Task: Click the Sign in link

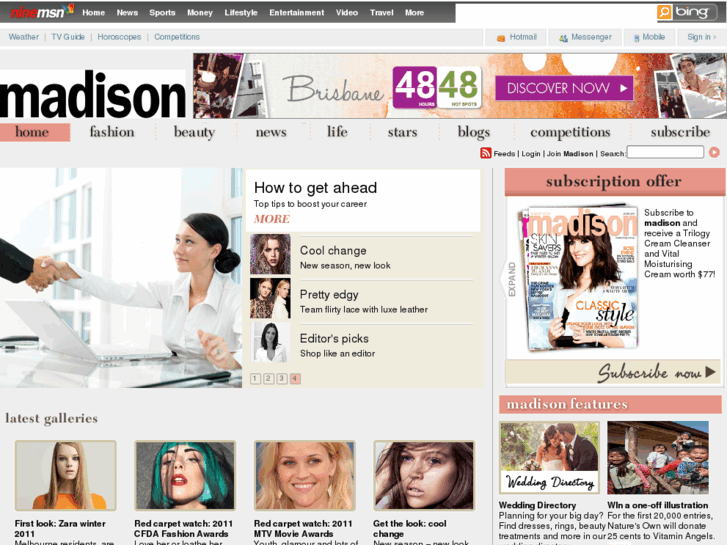Action: click(701, 37)
